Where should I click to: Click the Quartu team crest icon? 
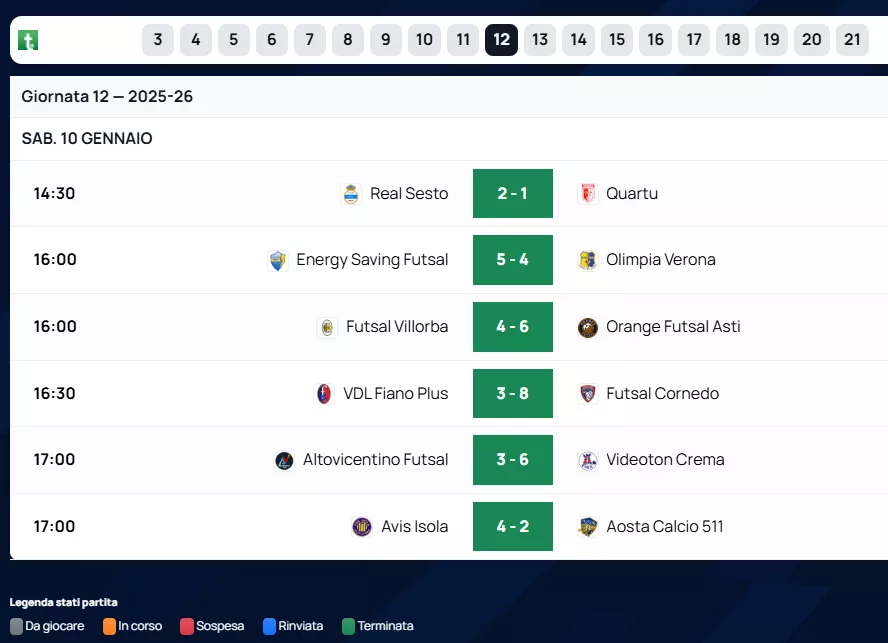click(x=588, y=194)
